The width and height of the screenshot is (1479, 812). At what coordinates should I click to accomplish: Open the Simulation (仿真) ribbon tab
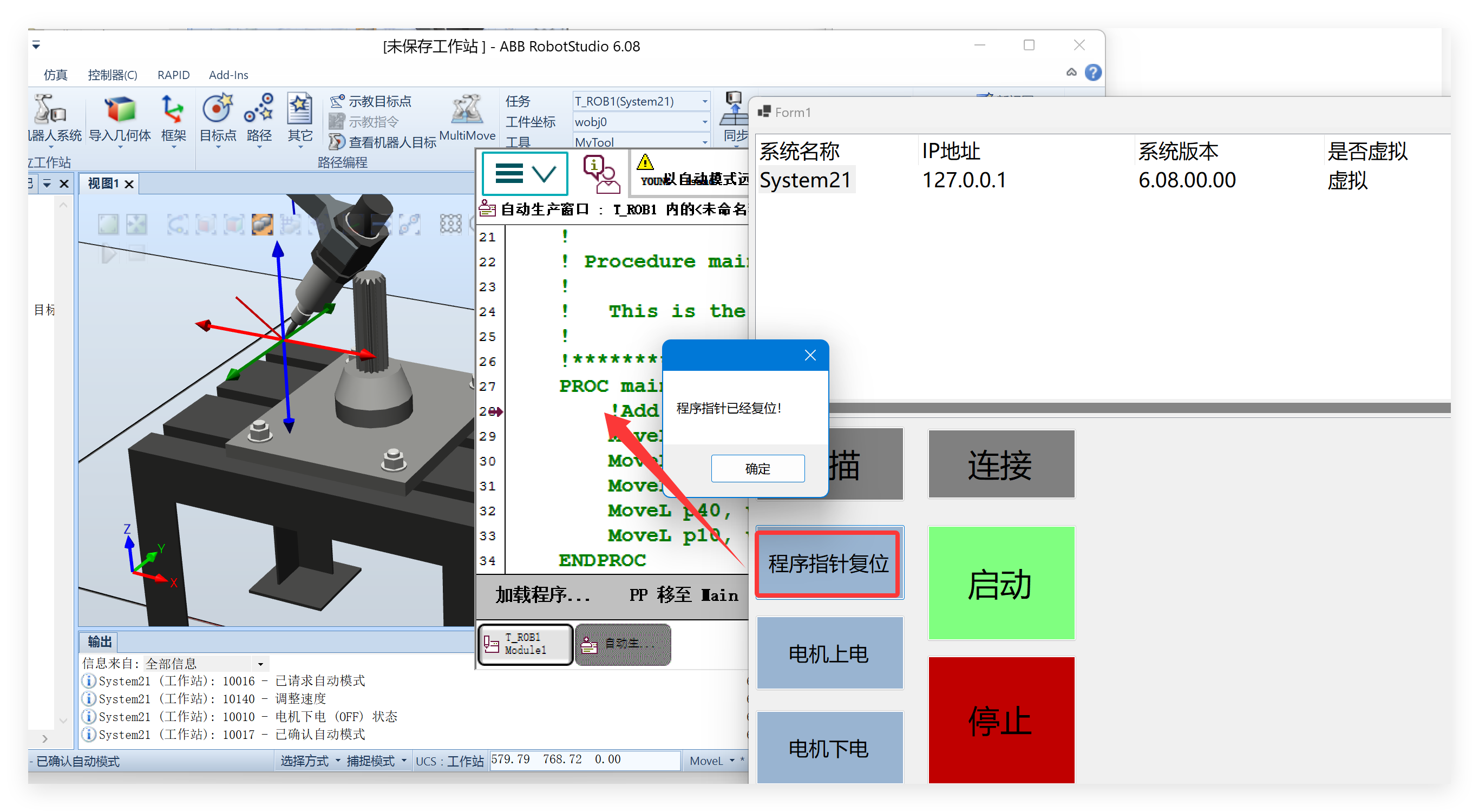56,75
